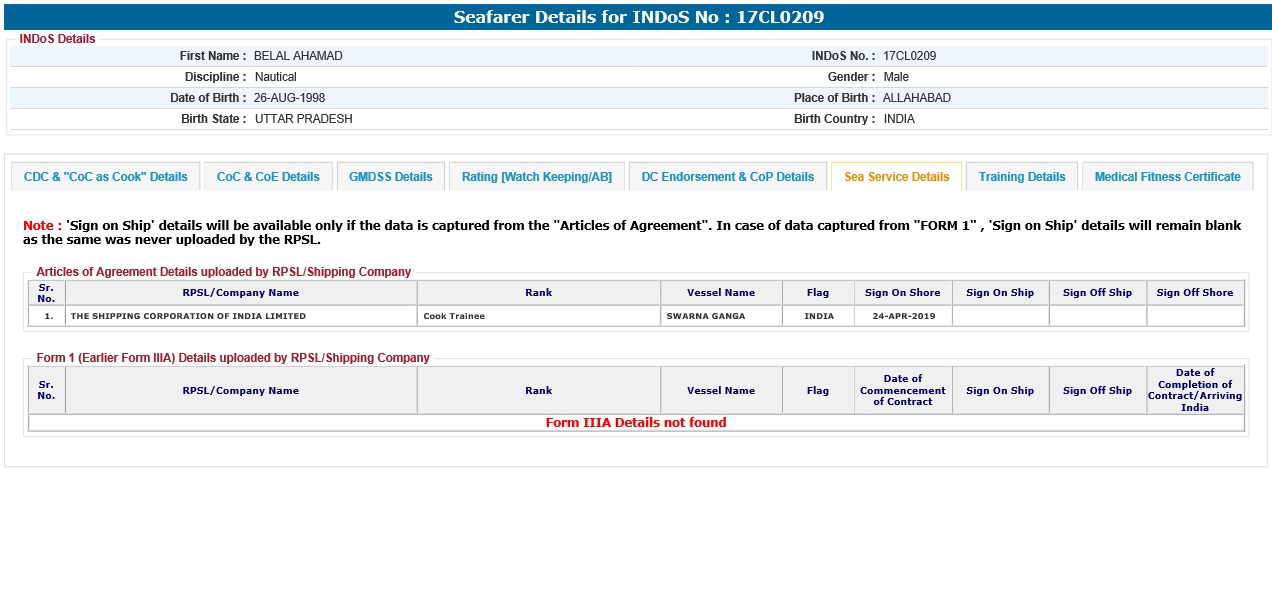1272x598 pixels.
Task: Select Rating [Watch Keeping/AB] tab
Action: coord(536,177)
